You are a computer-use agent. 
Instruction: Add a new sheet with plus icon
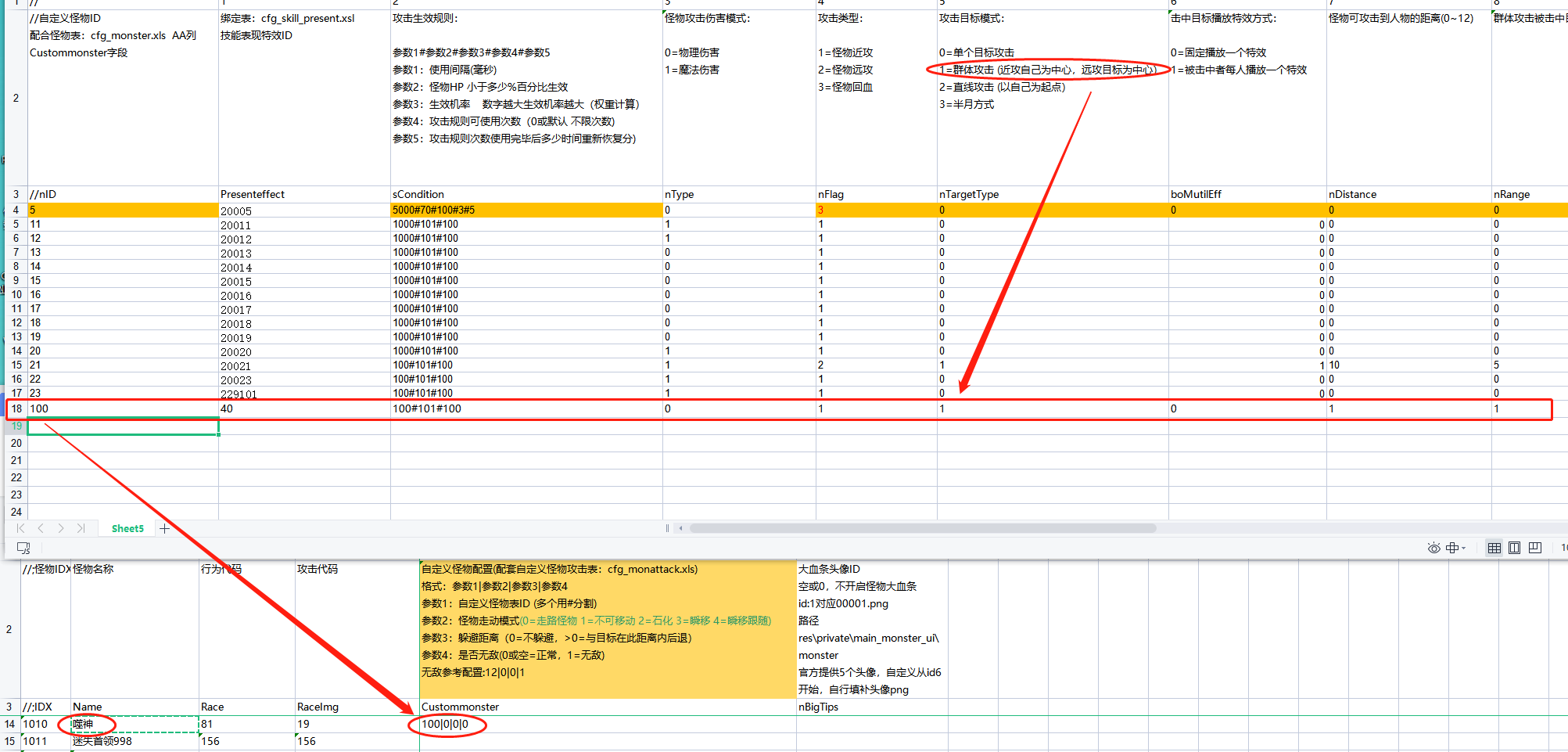pos(164,529)
